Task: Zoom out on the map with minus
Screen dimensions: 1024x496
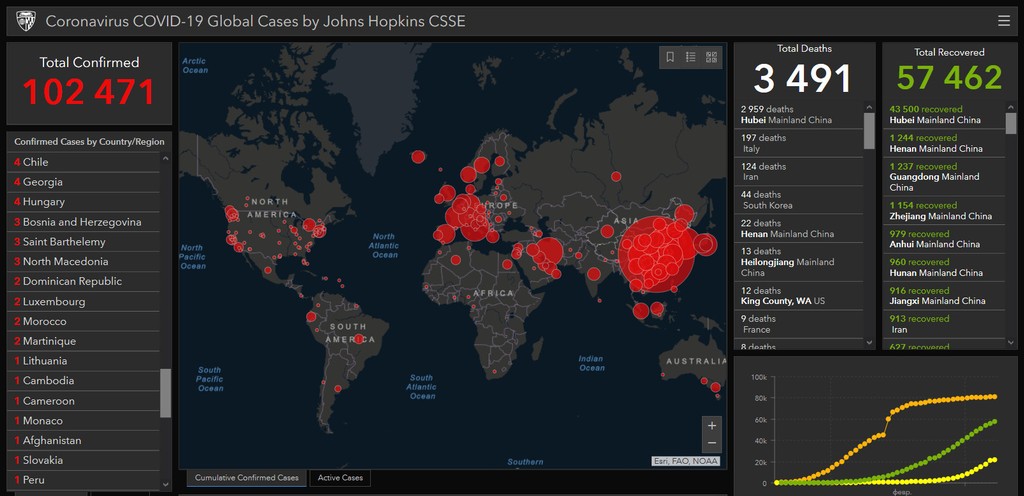Action: (712, 443)
